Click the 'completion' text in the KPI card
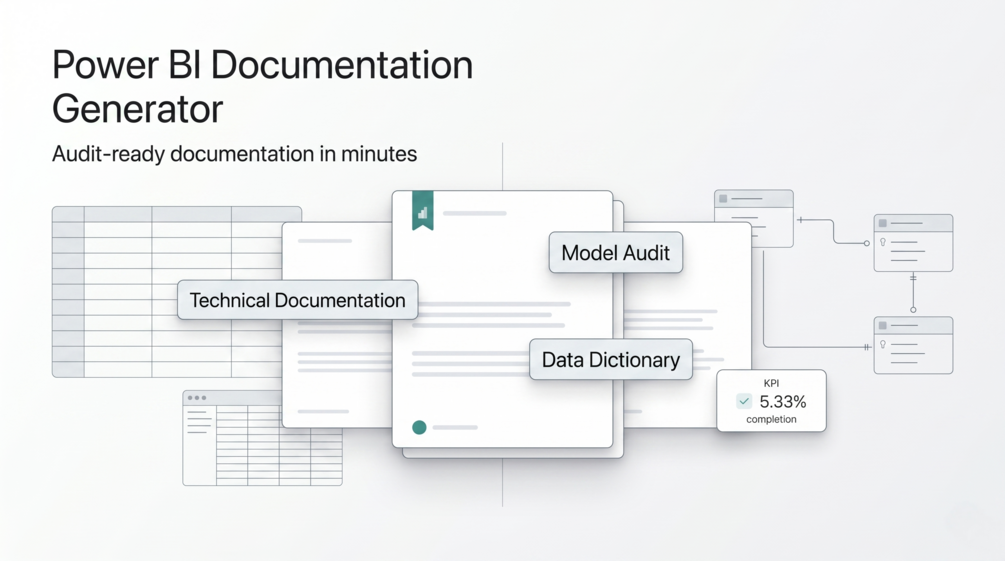 (771, 419)
